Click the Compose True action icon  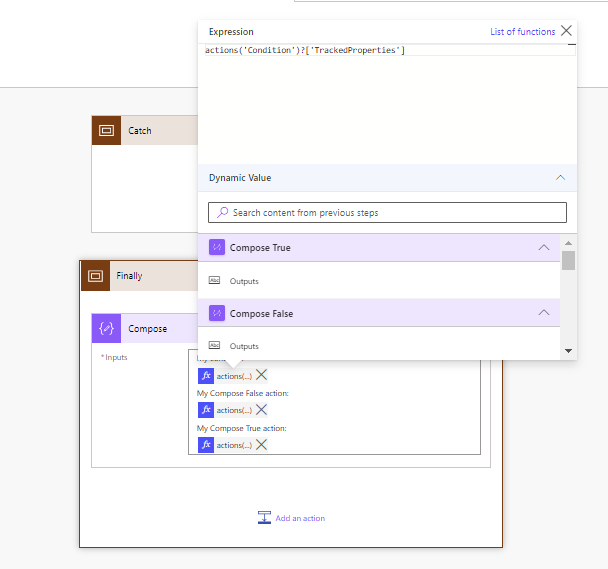(217, 247)
